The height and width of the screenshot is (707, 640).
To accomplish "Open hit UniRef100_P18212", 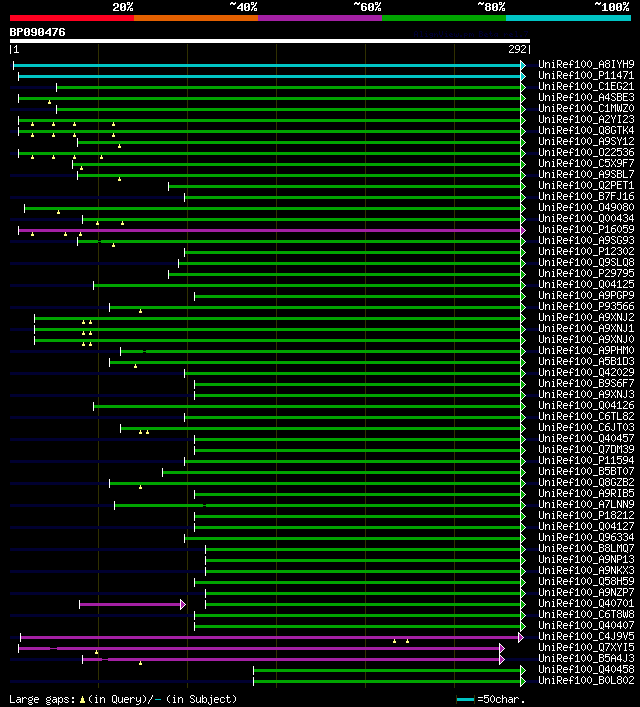I will click(586, 516).
